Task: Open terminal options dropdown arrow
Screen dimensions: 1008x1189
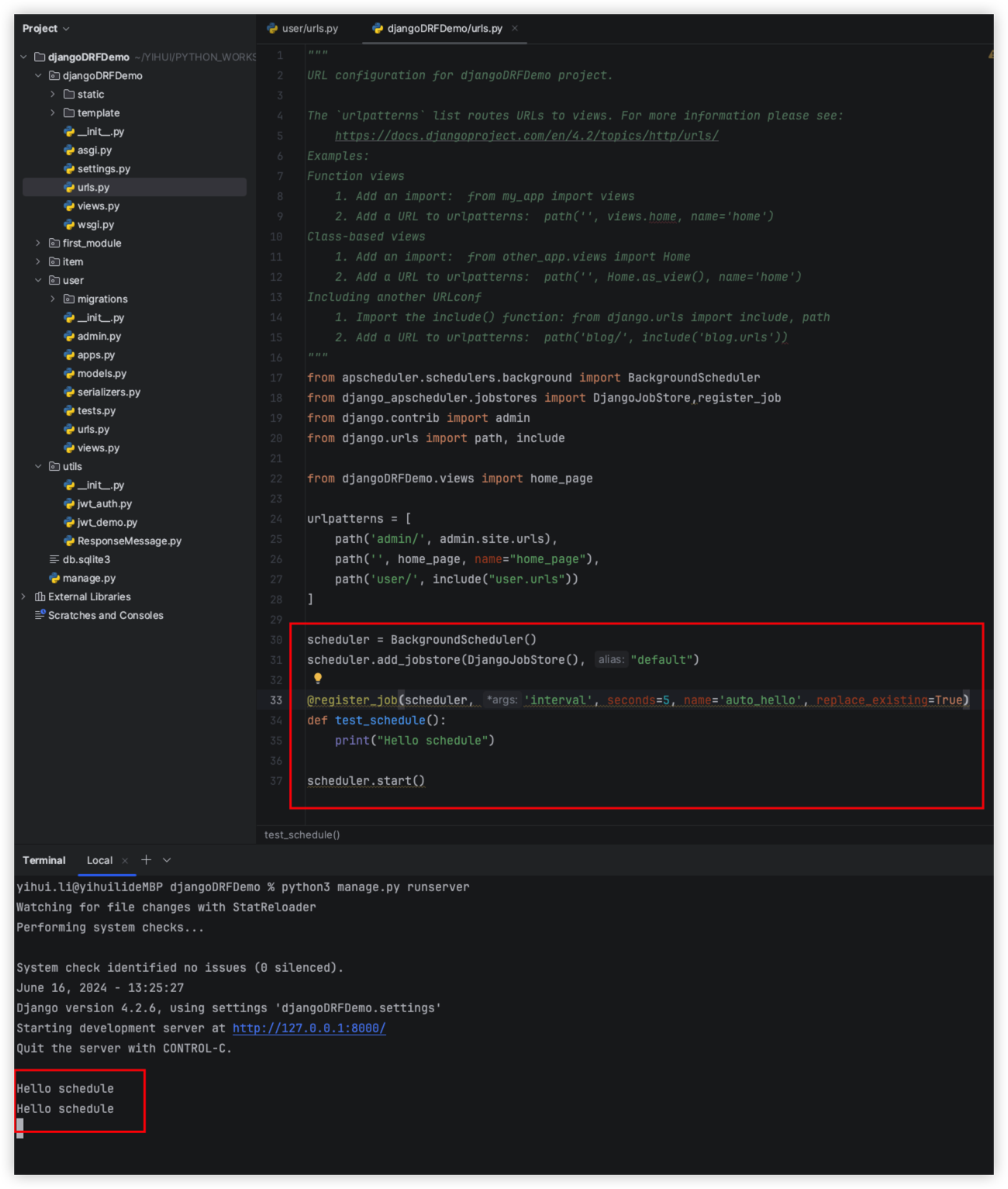Action: (167, 861)
